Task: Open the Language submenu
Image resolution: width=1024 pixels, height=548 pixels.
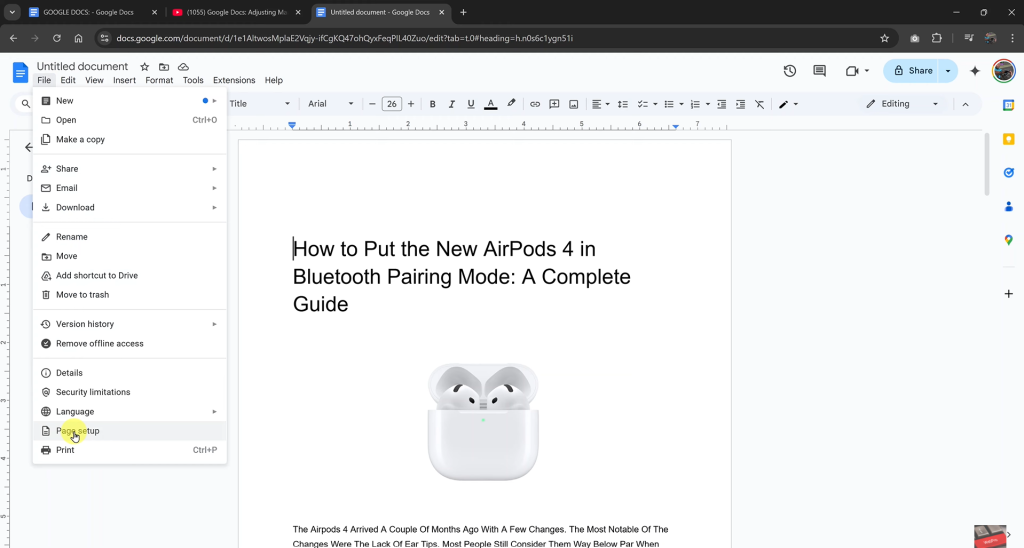Action: (x=130, y=411)
